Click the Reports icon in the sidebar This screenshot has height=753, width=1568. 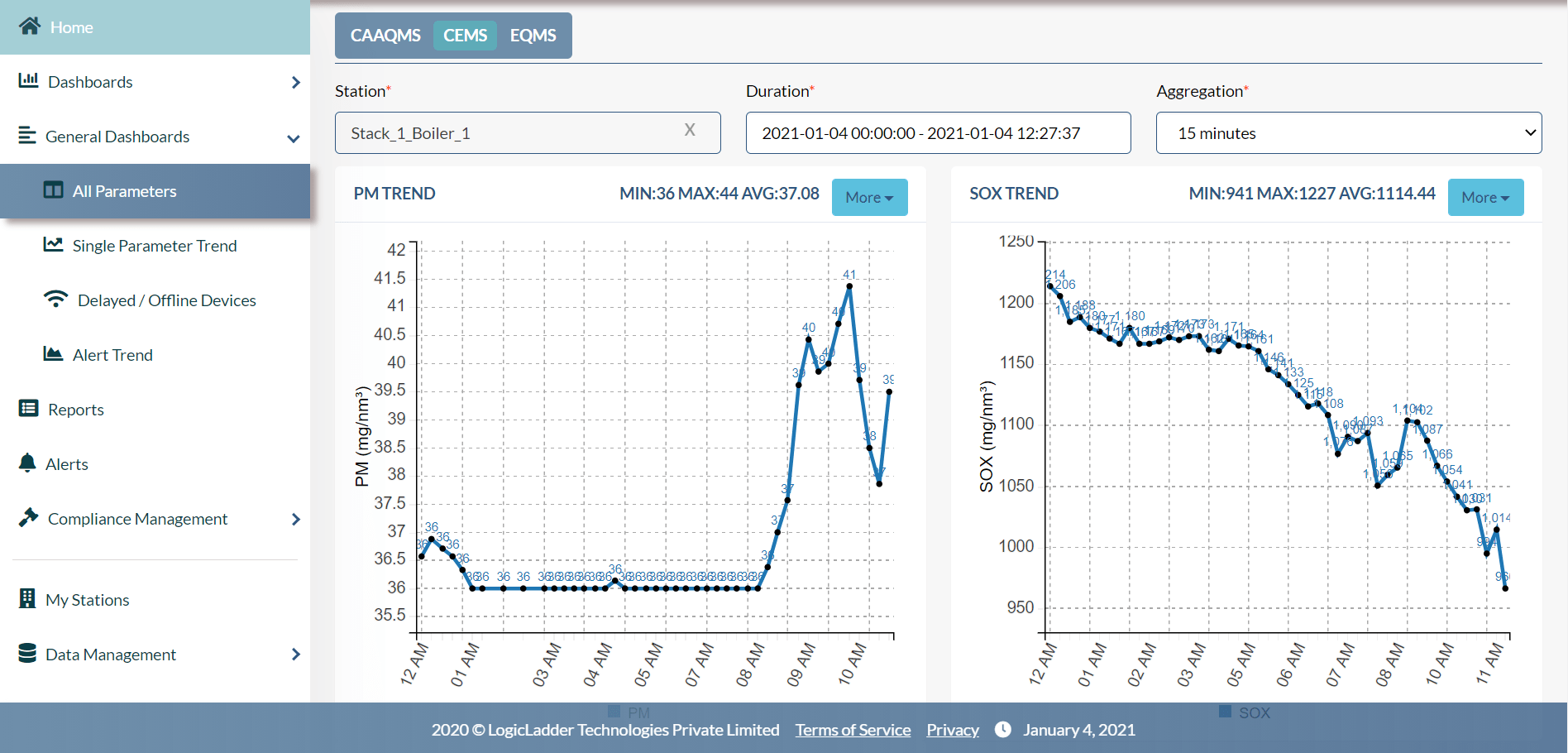[27, 409]
